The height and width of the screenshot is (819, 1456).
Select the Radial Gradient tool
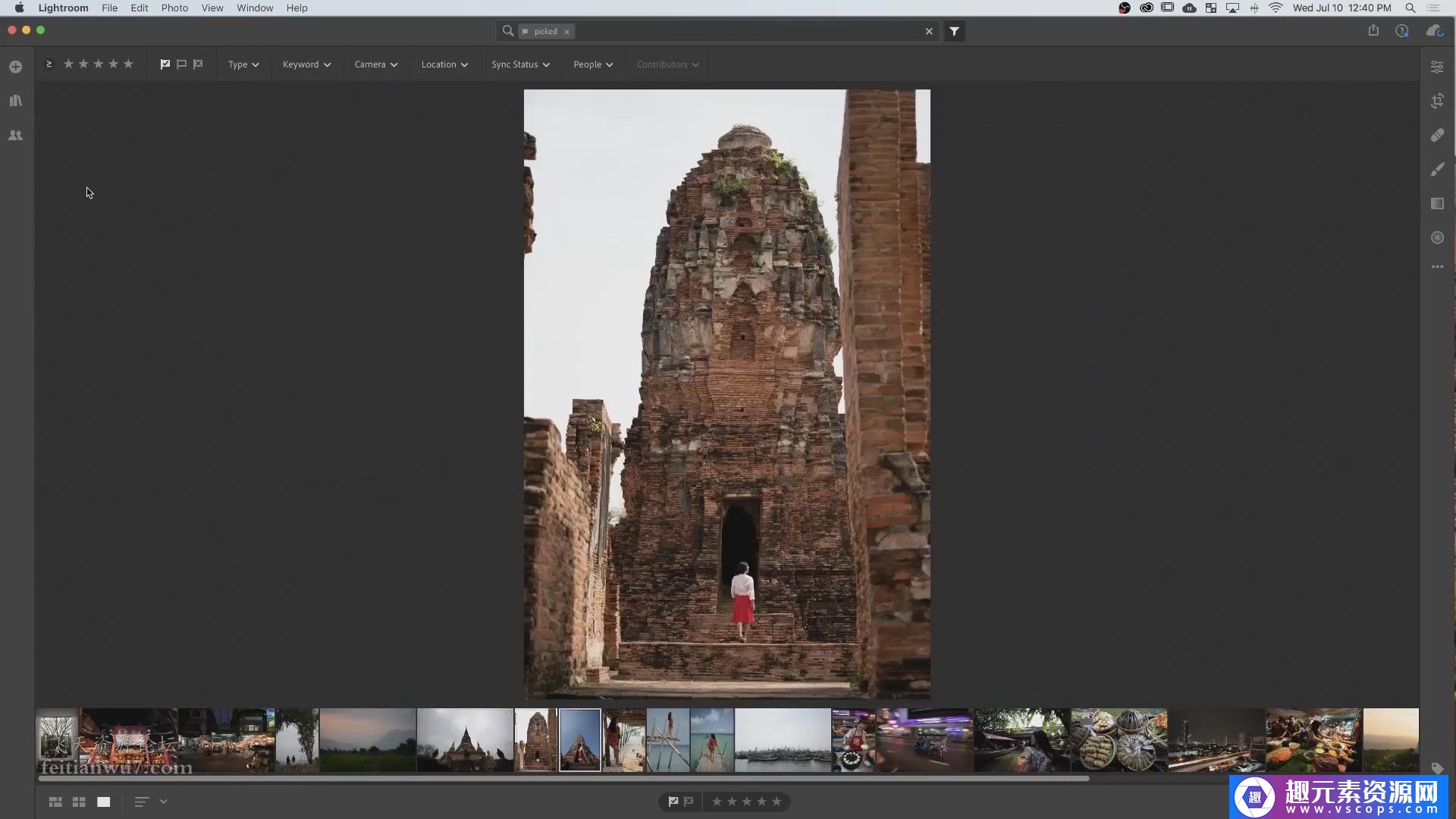1437,237
